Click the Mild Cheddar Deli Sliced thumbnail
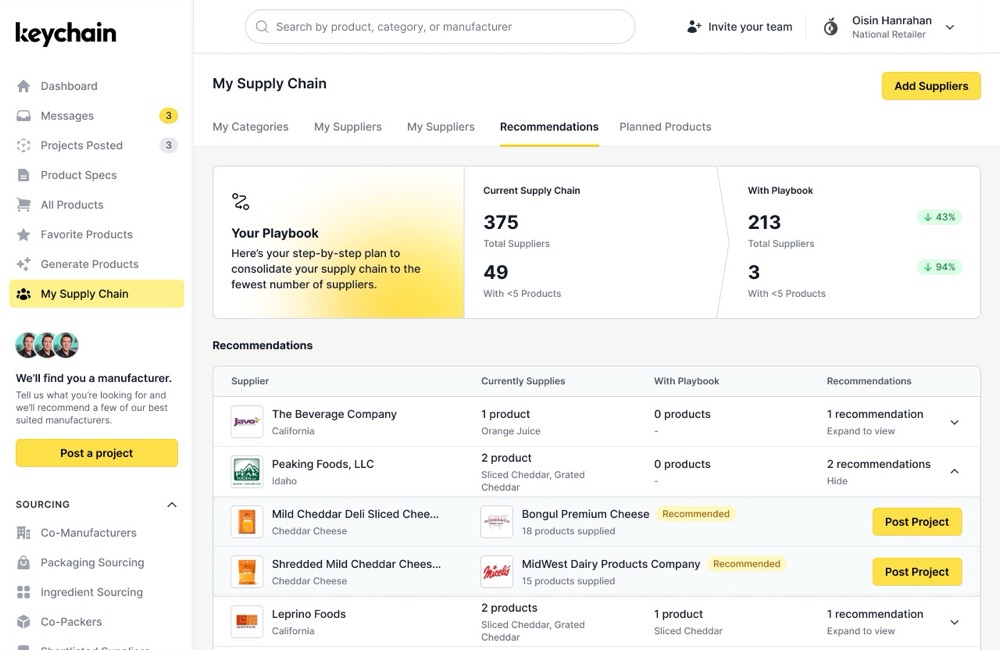This screenshot has height=650, width=1000. tap(247, 522)
